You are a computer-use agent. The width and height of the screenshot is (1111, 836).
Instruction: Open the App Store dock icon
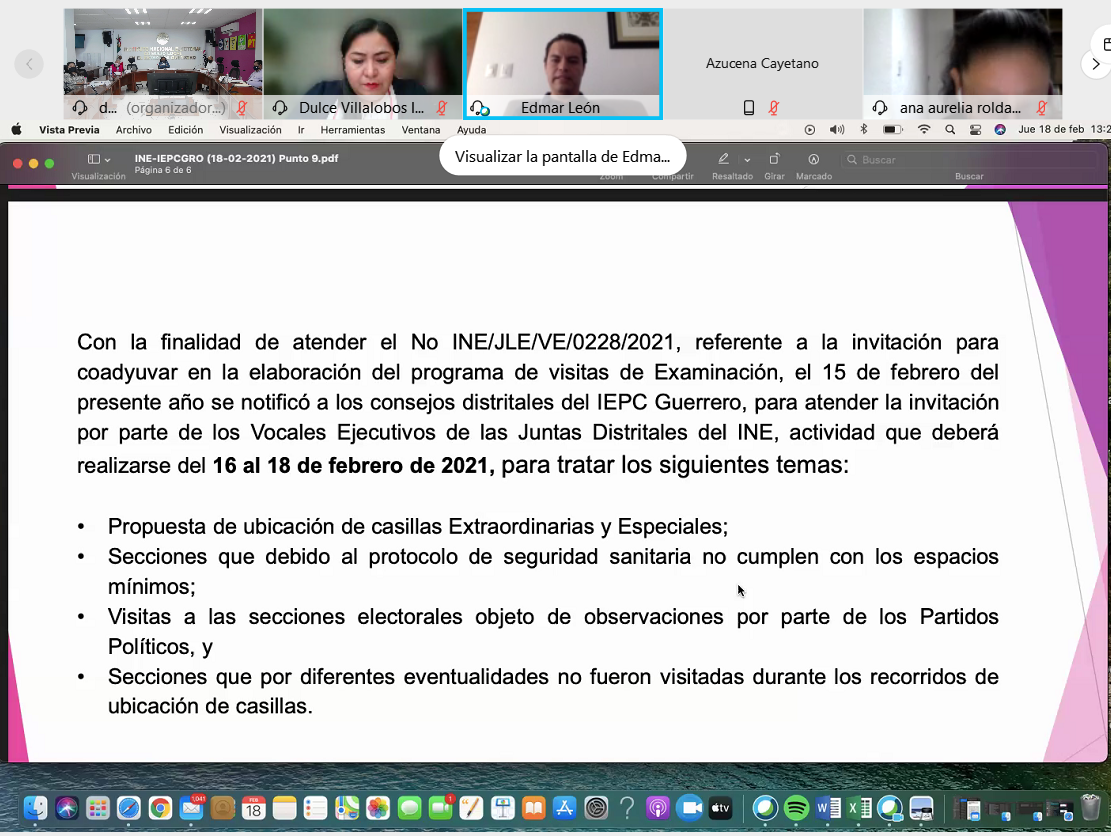[564, 808]
